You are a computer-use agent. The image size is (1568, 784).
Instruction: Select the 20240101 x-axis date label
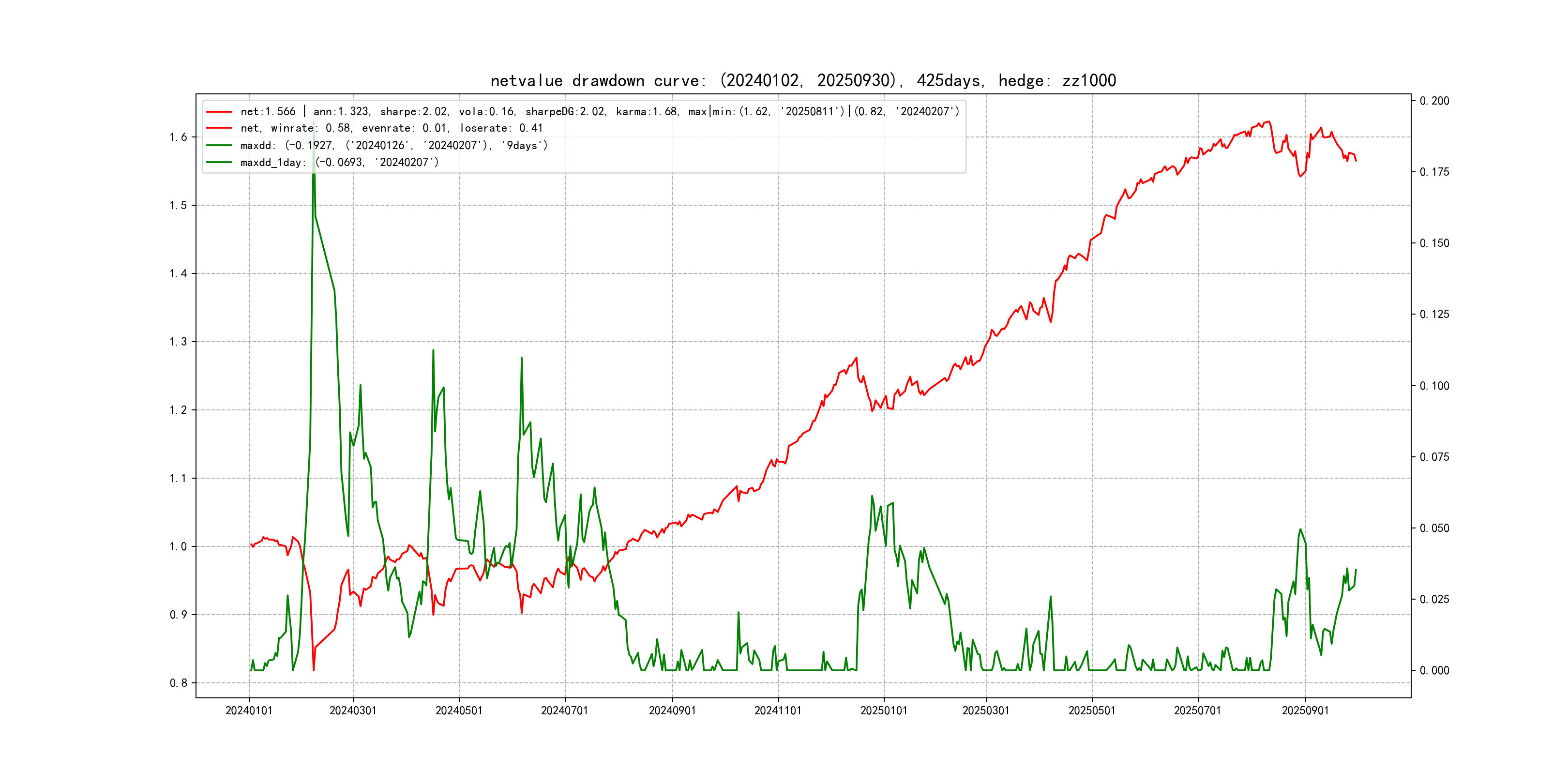249,711
